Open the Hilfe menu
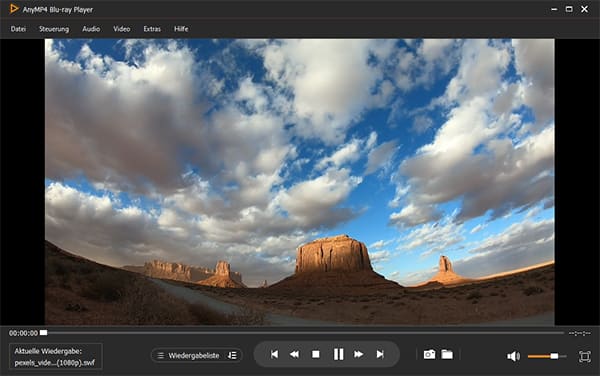This screenshot has width=600, height=376. [x=181, y=29]
